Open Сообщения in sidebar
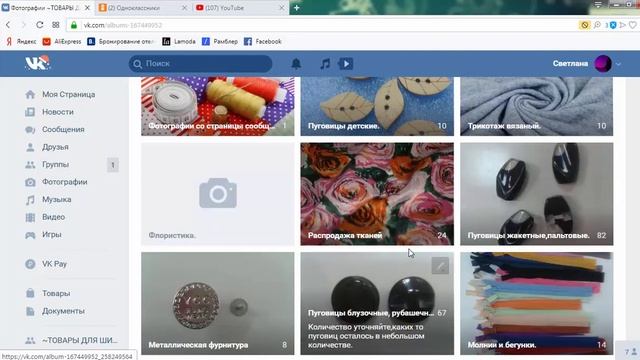Screen dimensions: 640x360 tap(63, 129)
